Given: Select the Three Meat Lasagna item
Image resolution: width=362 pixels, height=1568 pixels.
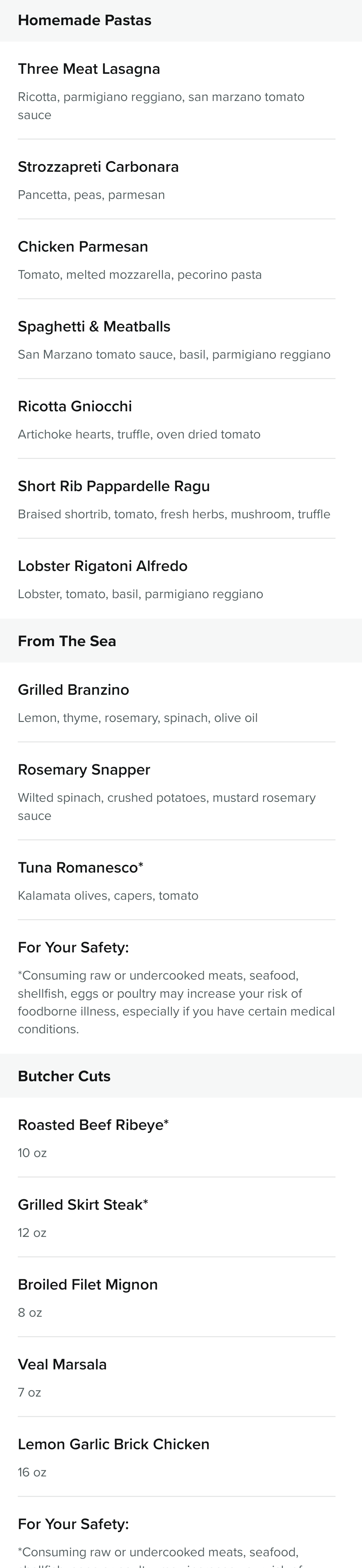Looking at the screenshot, I should tap(176, 90).
